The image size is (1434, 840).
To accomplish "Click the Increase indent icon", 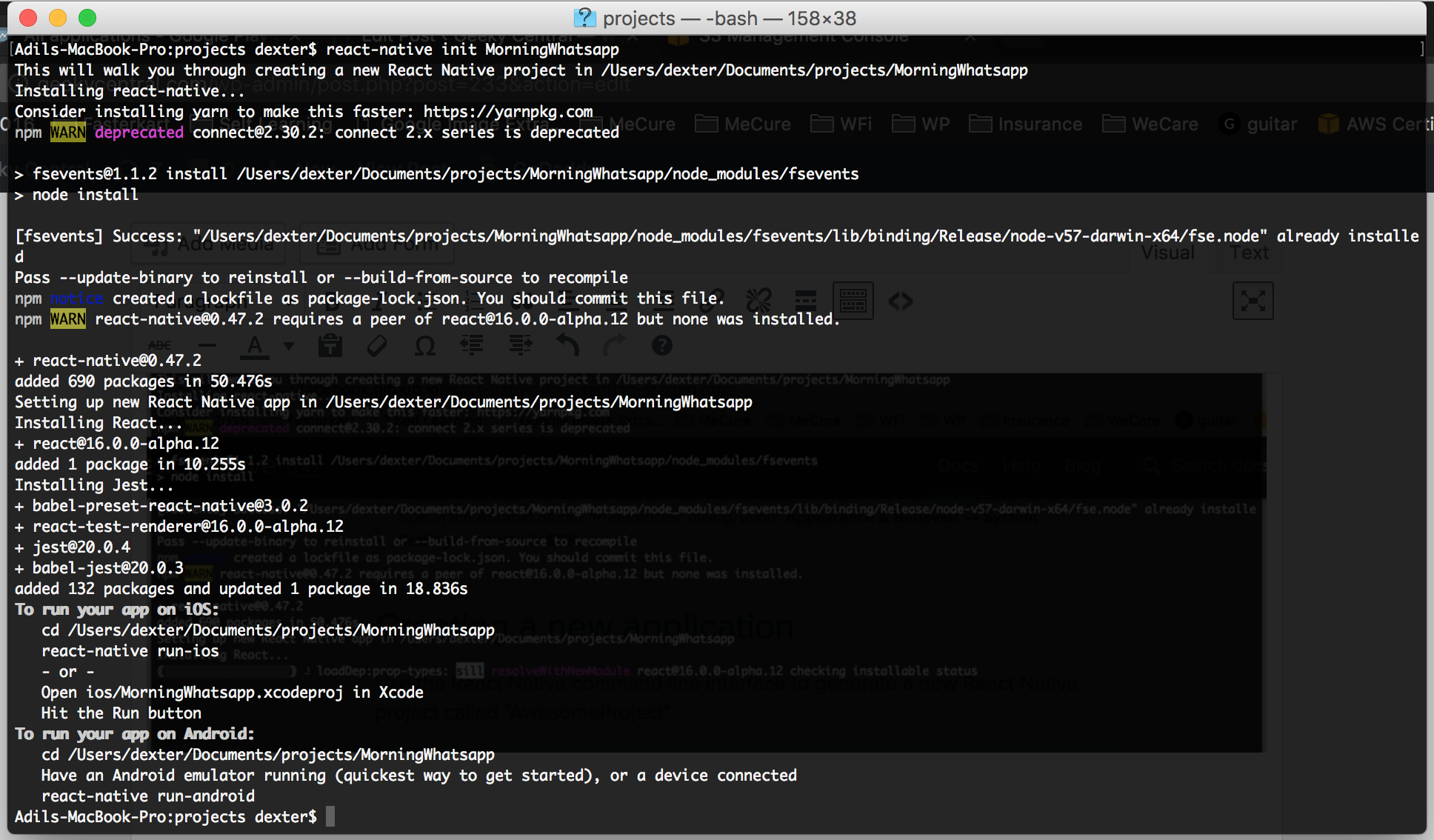I will tap(520, 345).
